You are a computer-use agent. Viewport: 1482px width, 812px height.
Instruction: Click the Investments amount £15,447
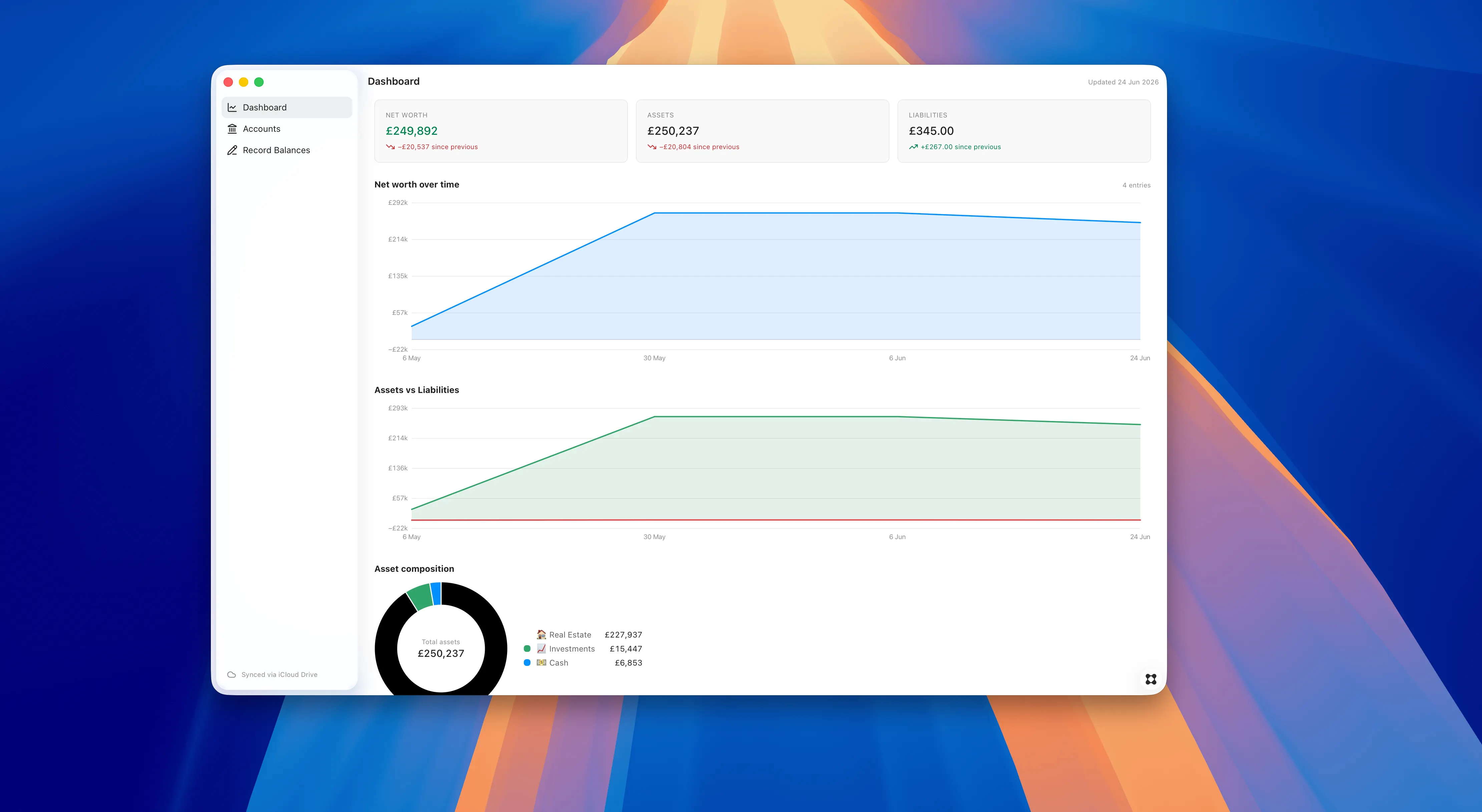coord(626,649)
